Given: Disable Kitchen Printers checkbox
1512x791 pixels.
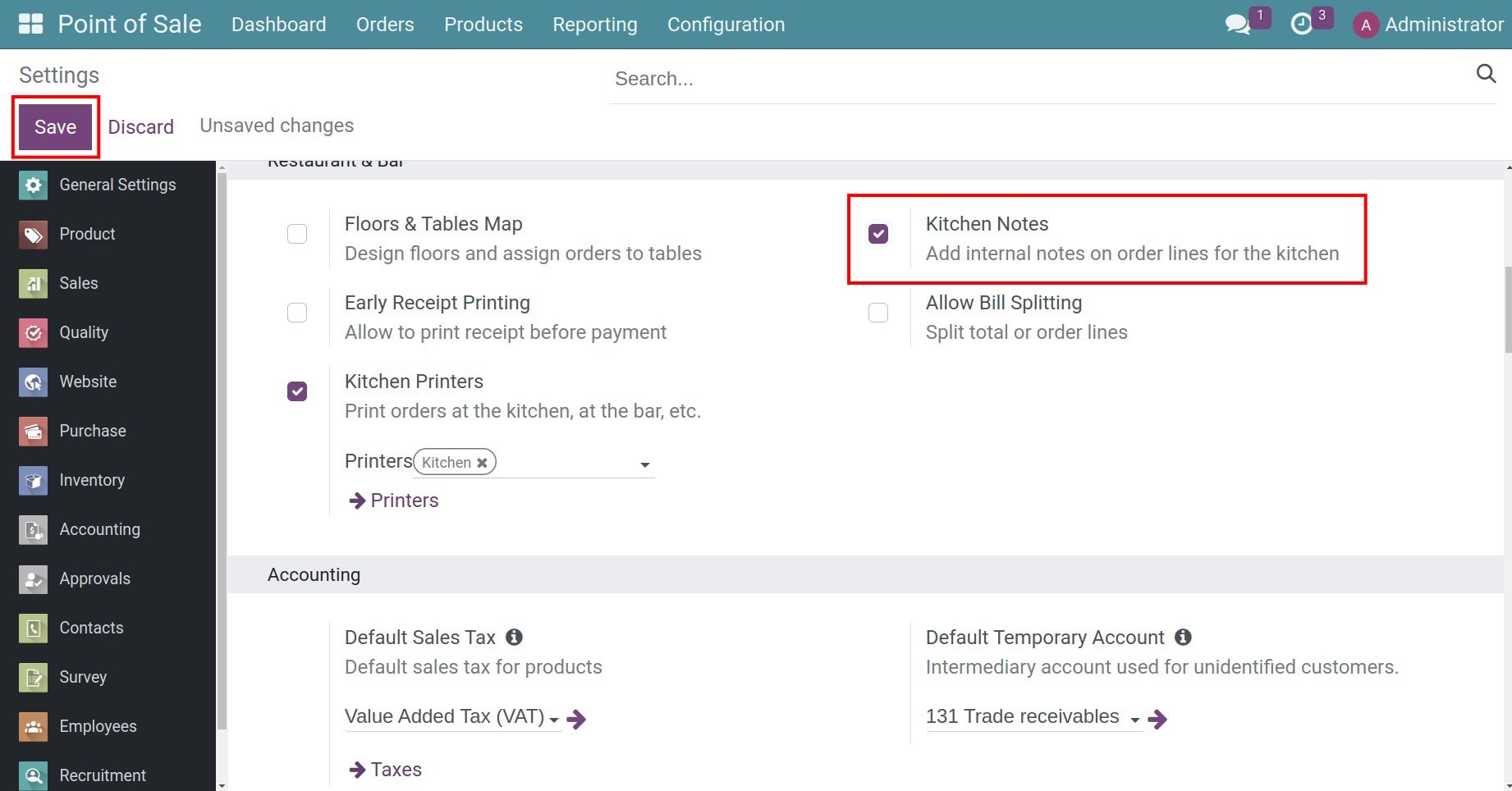Looking at the screenshot, I should pos(297,391).
